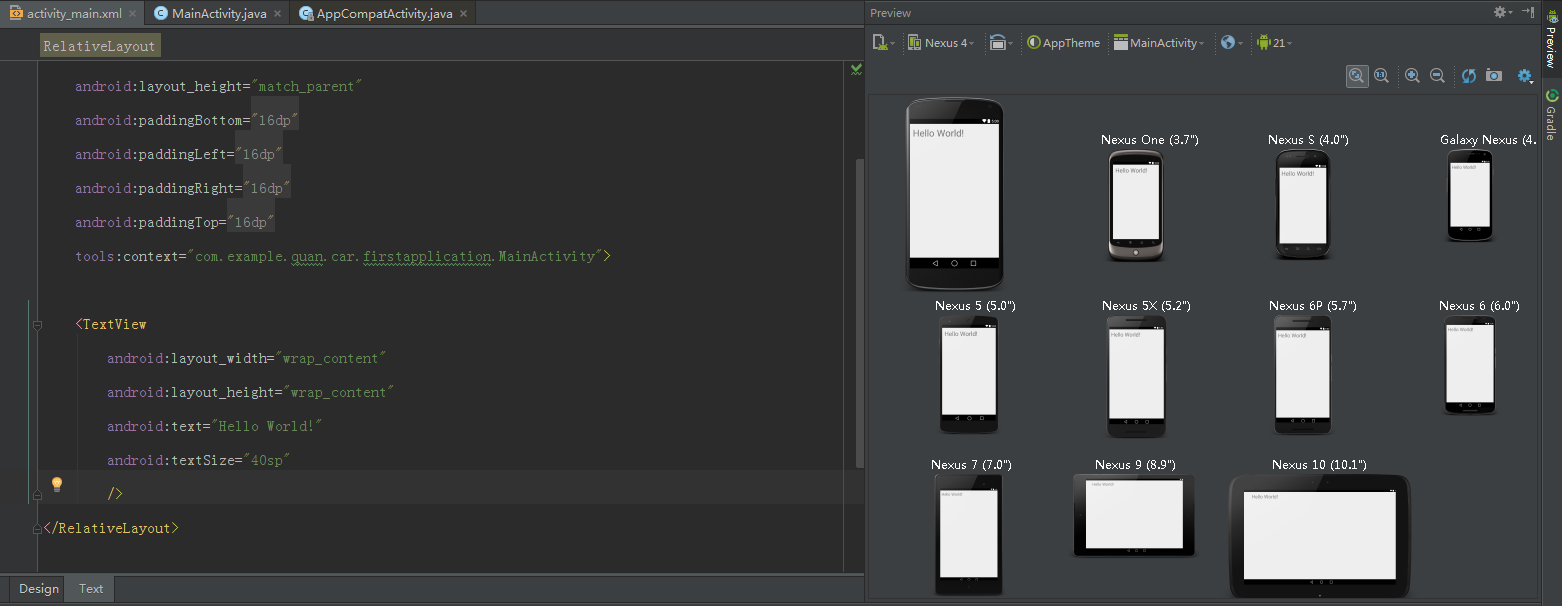
Task: Click the green validation checkmark above the editor
Action: click(x=855, y=69)
